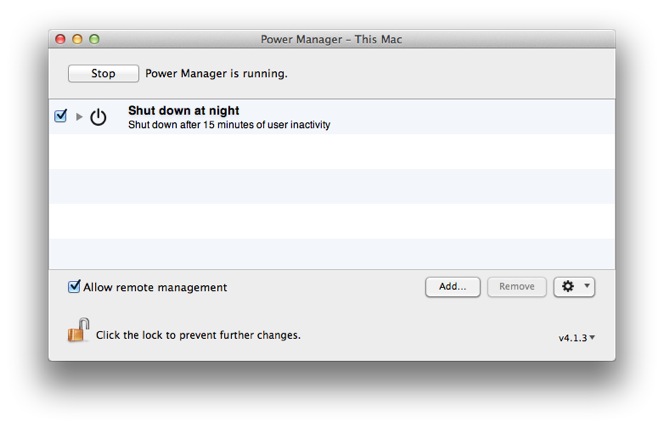The width and height of the screenshot is (664, 428).
Task: Zoom the window using the green button
Action: tap(94, 39)
